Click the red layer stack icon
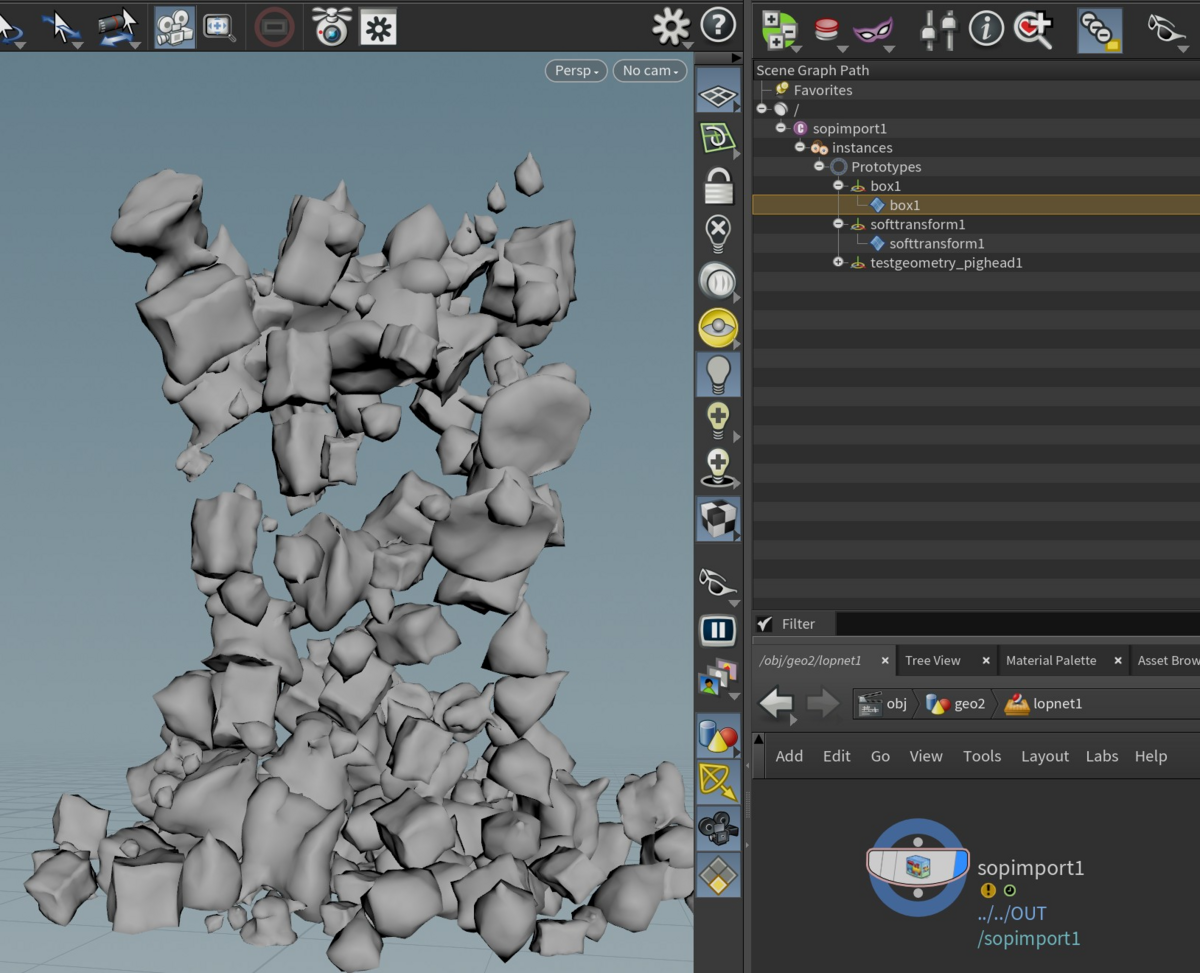Viewport: 1200px width, 973px height. tap(827, 29)
